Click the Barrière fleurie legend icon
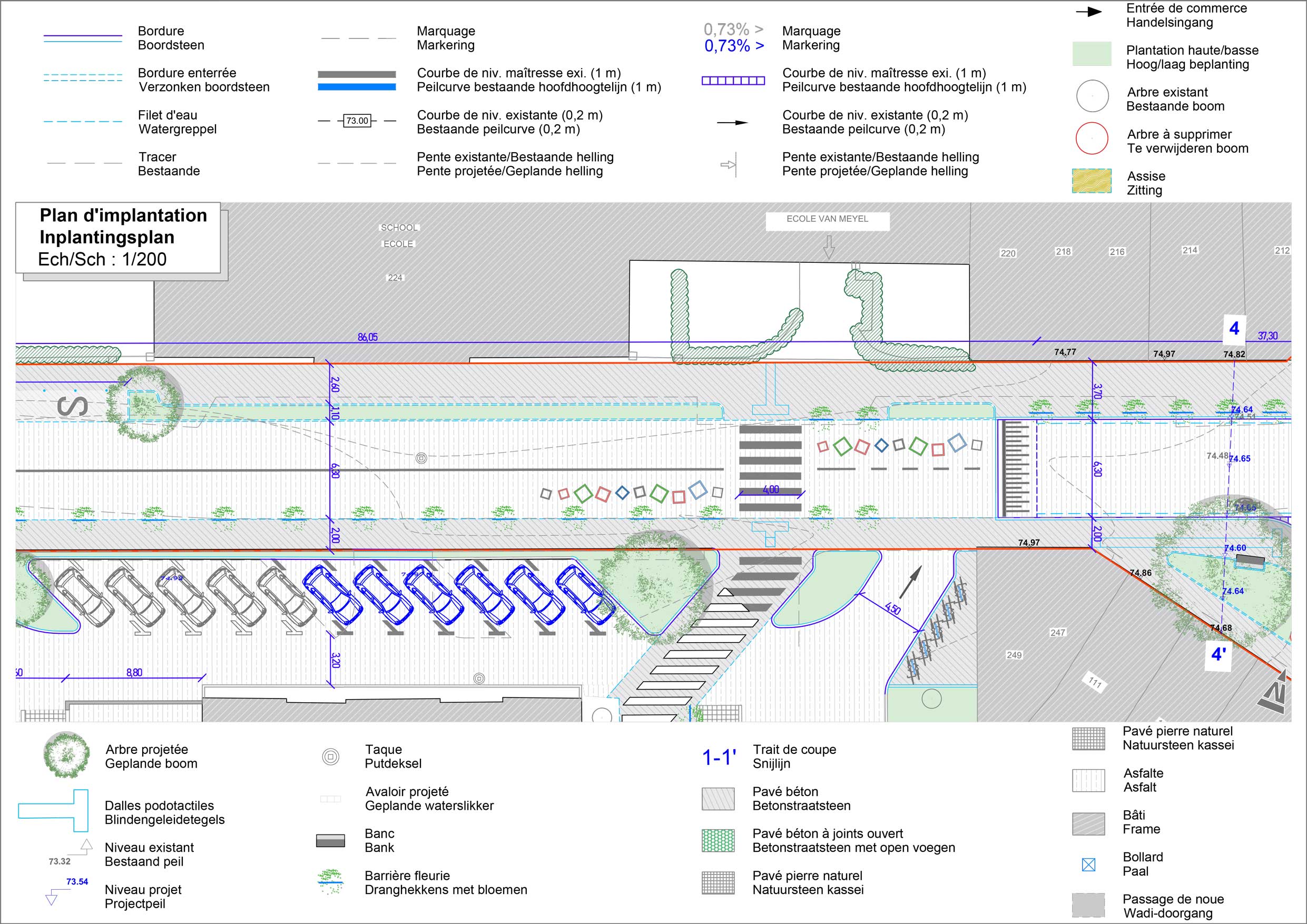 331,882
